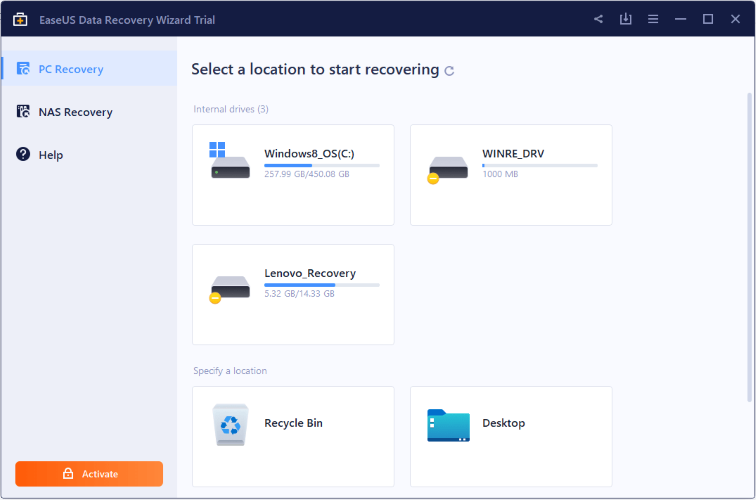Choose the Desktop folder icon
The width and height of the screenshot is (756, 500).
pyautogui.click(x=448, y=425)
